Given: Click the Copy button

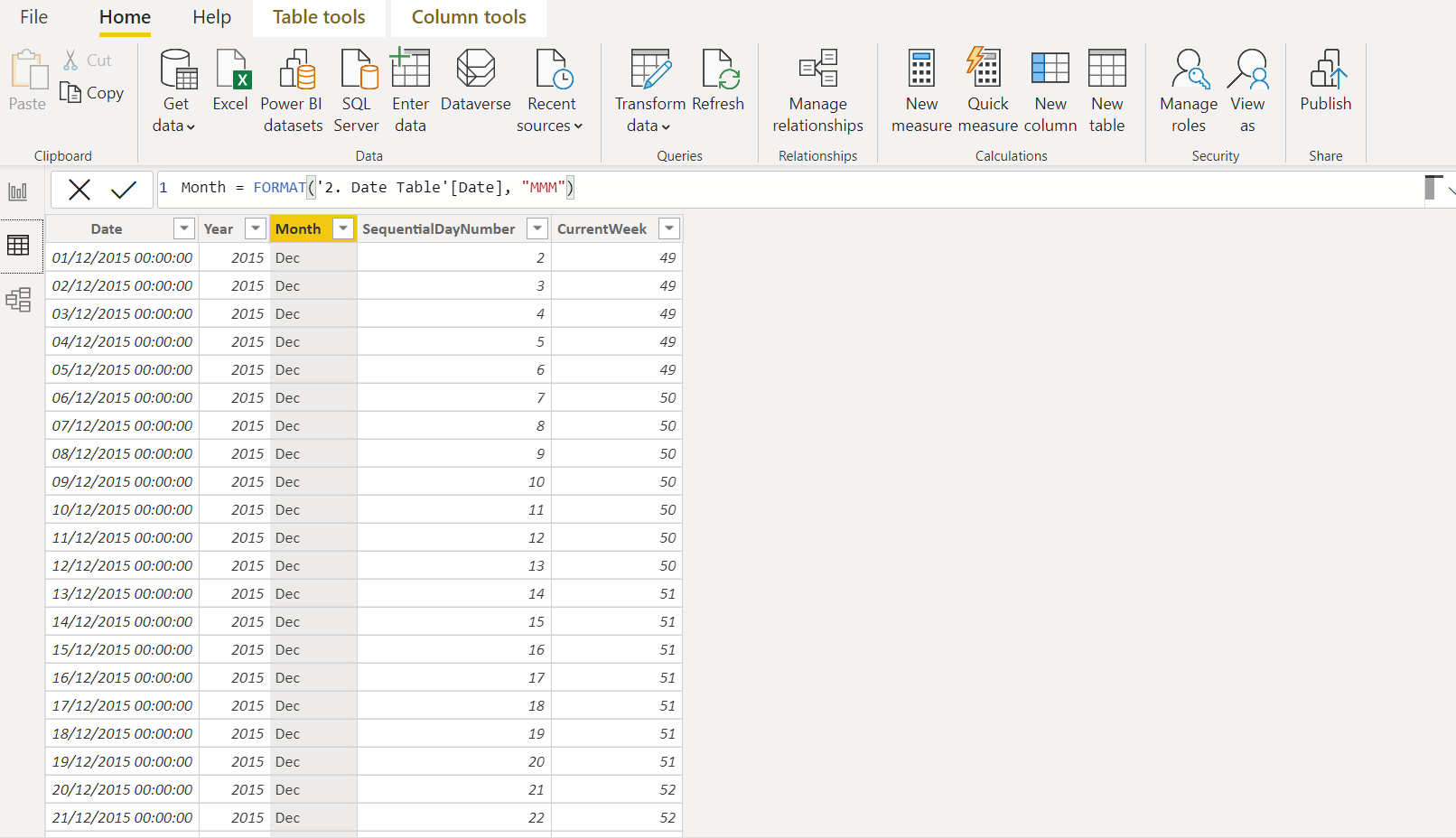Looking at the screenshot, I should (x=92, y=93).
